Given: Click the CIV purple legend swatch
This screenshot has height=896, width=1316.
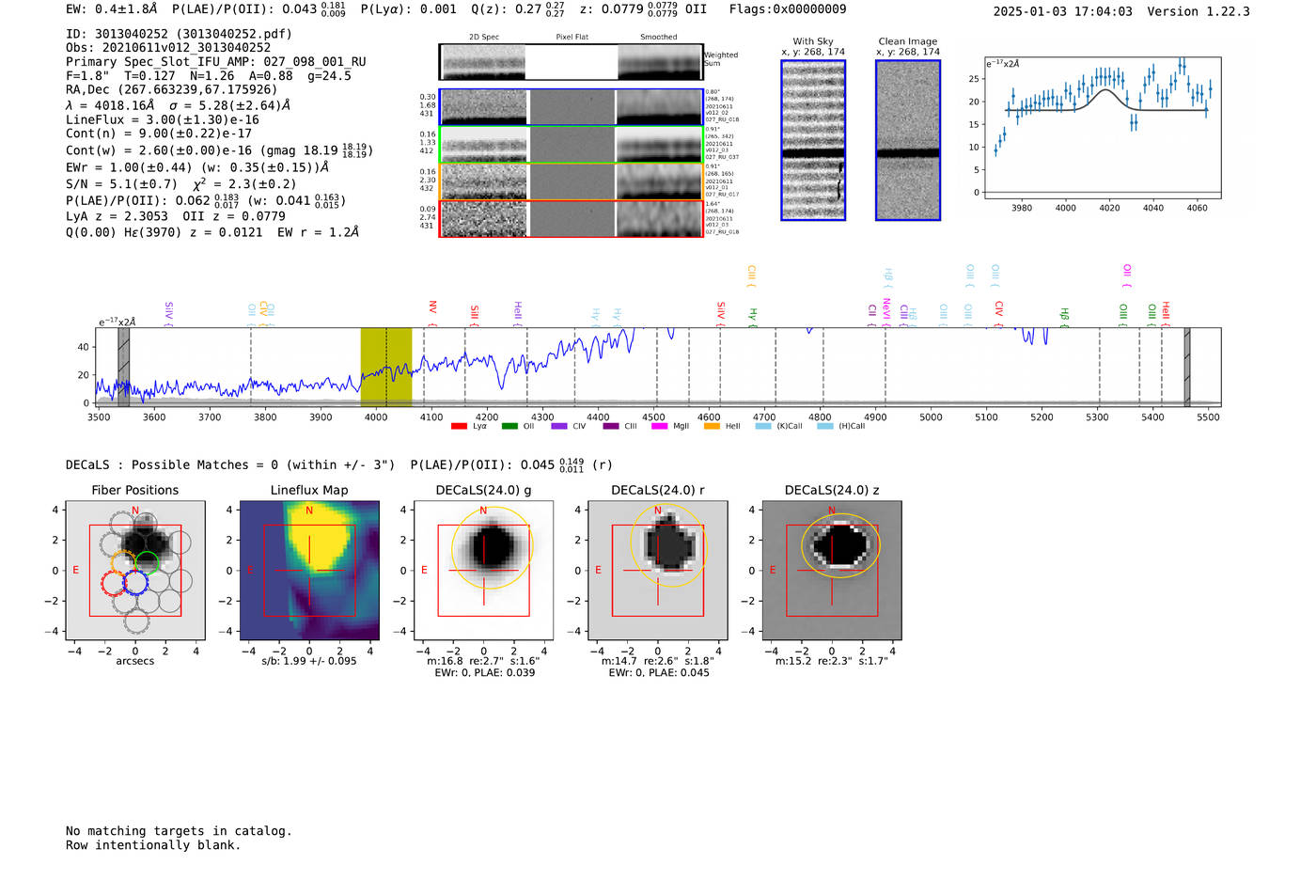Looking at the screenshot, I should coord(559,427).
